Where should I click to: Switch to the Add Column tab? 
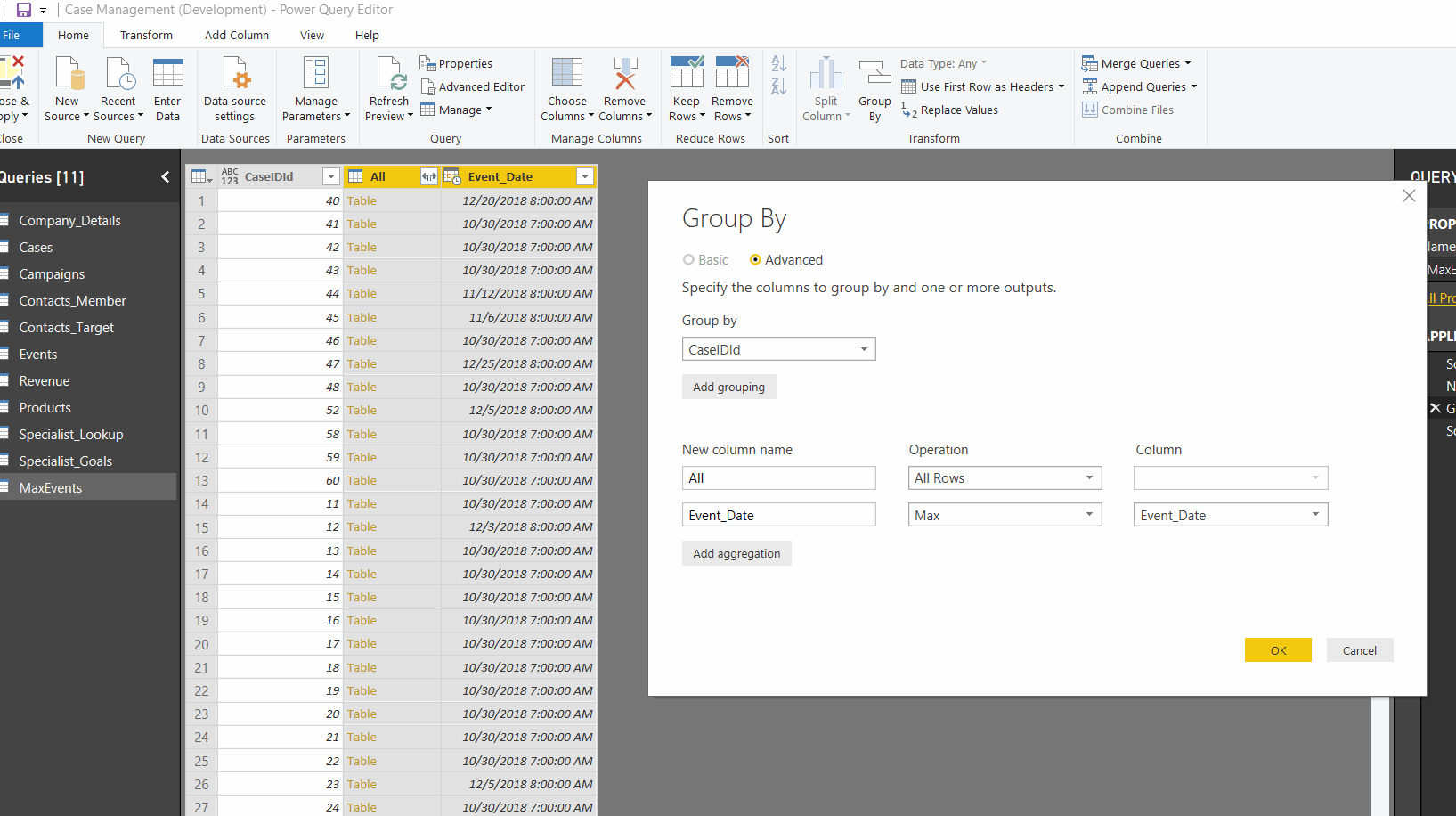(237, 35)
